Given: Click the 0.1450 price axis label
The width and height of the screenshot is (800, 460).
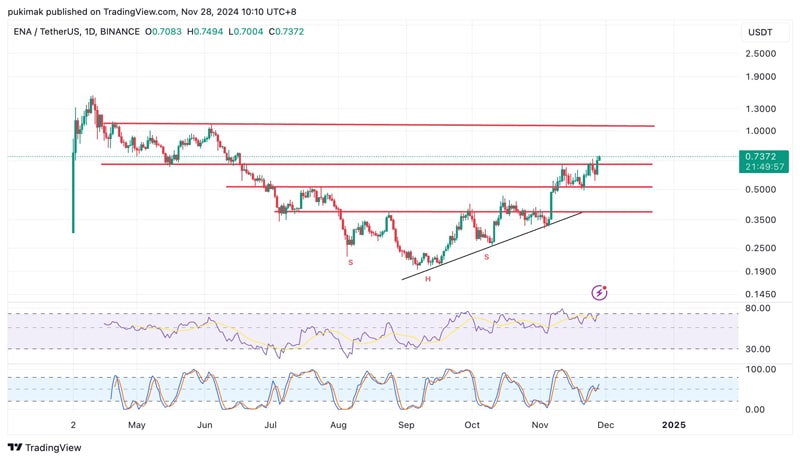Looking at the screenshot, I should (760, 294).
